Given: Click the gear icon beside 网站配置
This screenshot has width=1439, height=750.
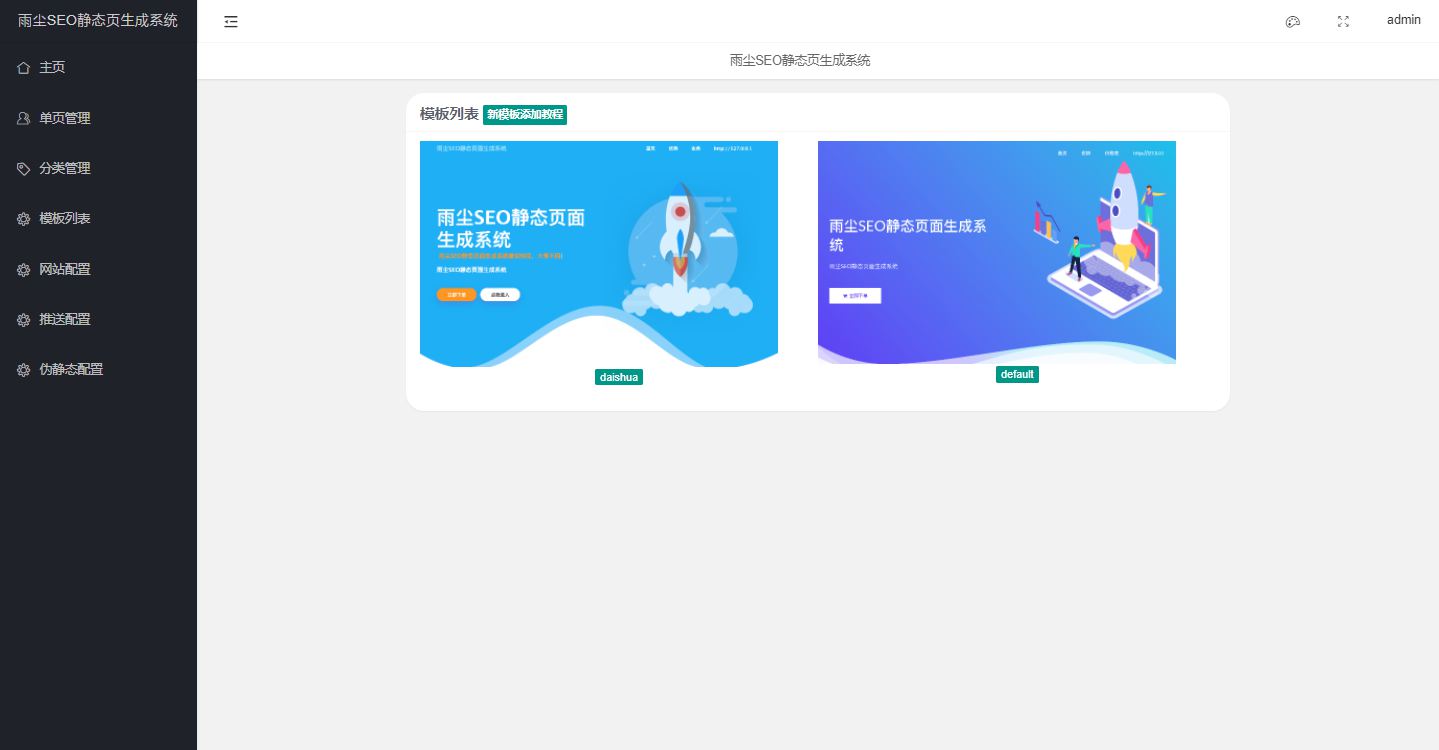Looking at the screenshot, I should click(x=23, y=270).
